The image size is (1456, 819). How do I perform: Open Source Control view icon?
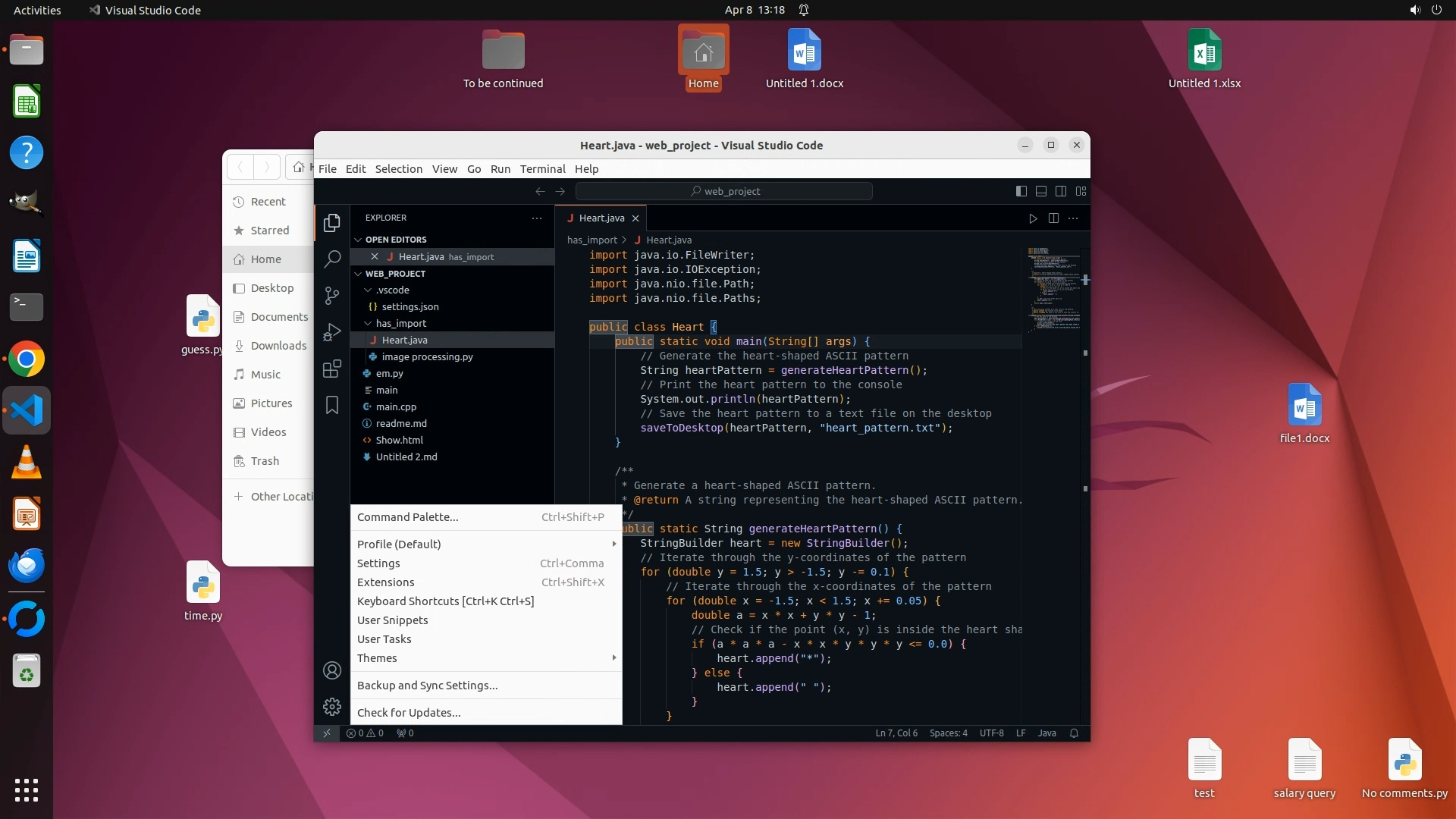point(332,296)
